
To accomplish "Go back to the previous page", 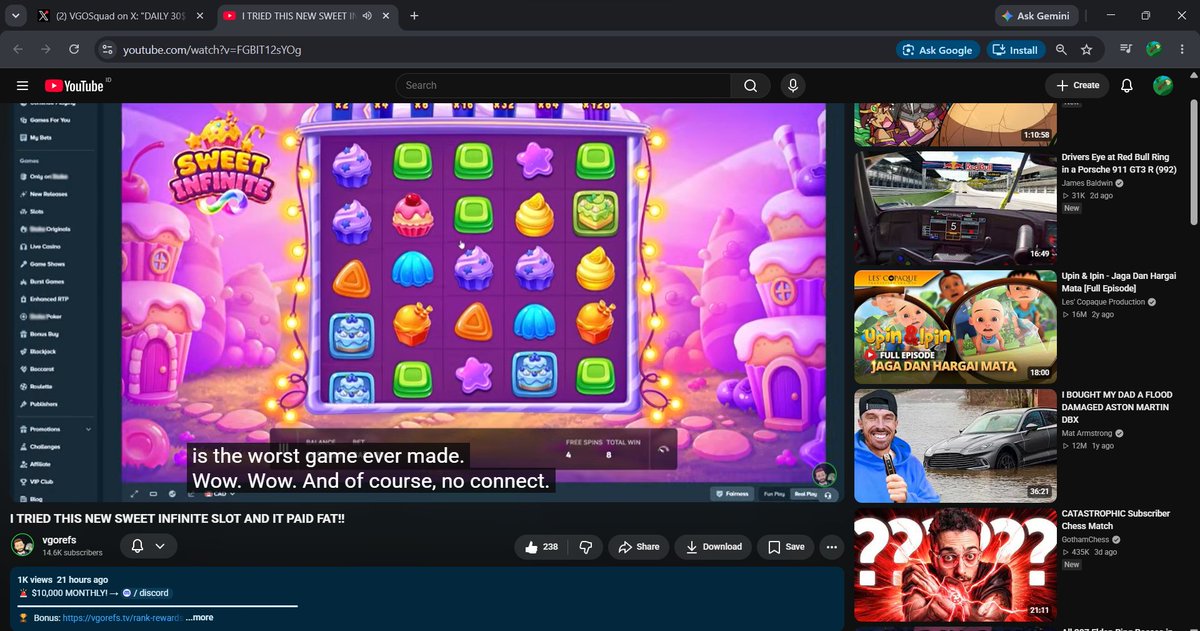I will pyautogui.click(x=19, y=49).
